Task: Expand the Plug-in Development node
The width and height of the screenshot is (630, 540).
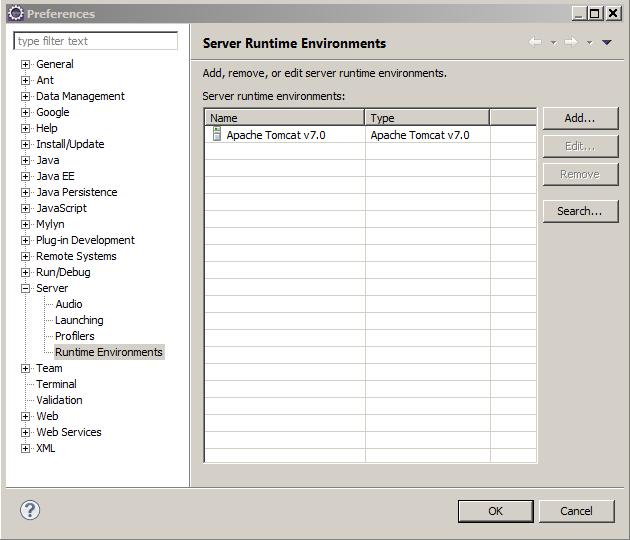Action: tap(25, 241)
